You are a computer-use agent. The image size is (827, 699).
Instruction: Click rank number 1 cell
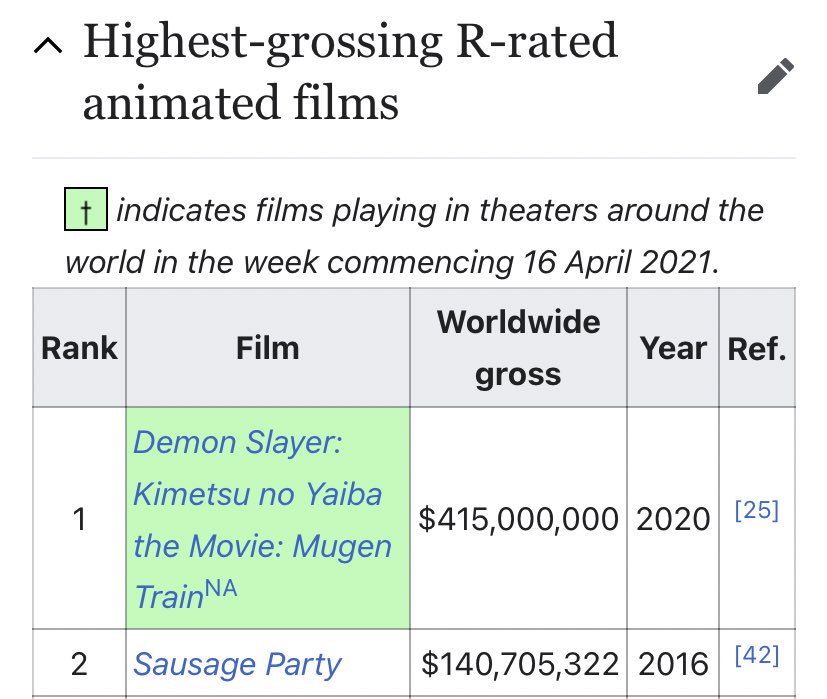click(x=78, y=519)
